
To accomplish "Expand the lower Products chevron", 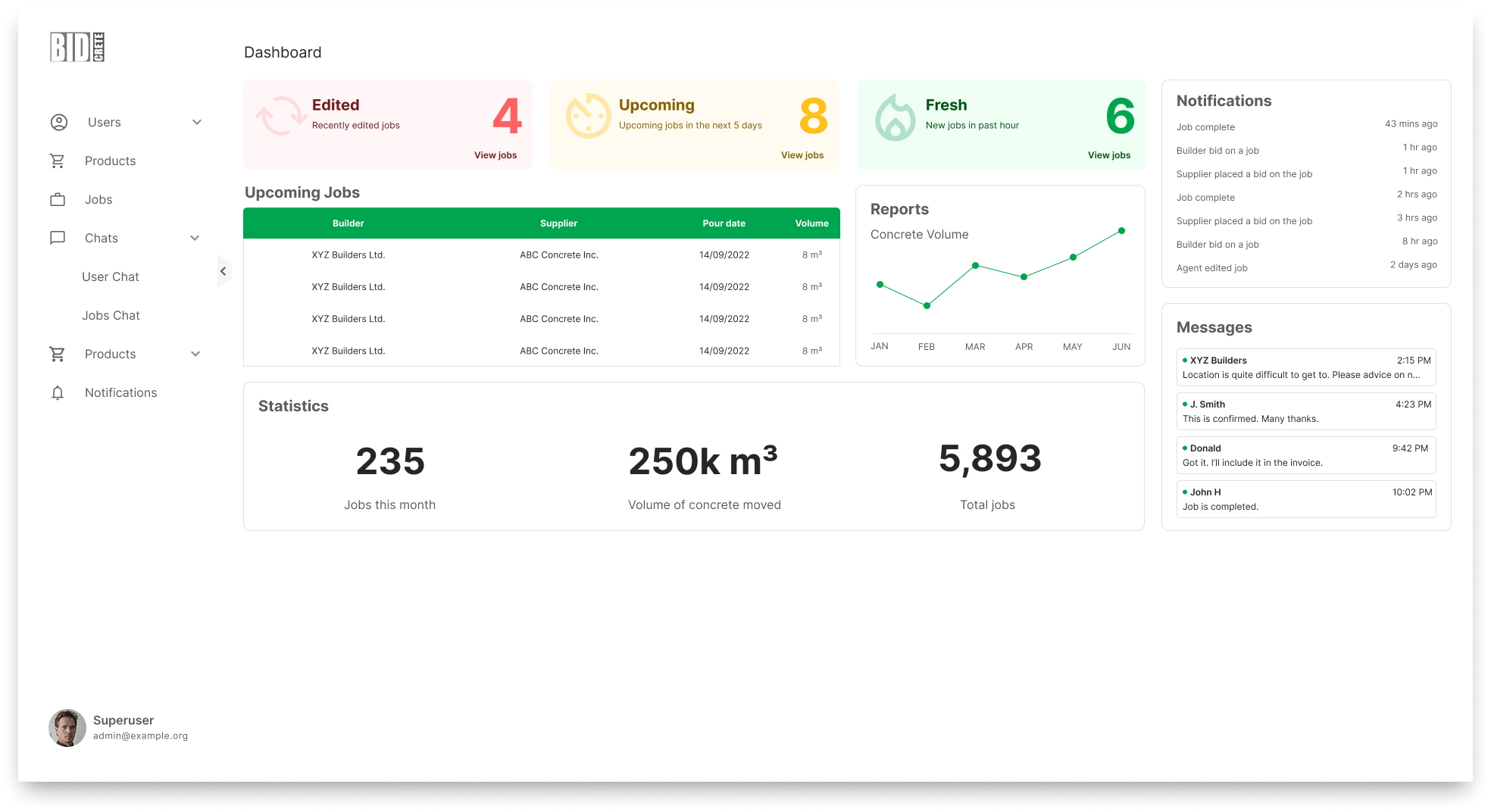I will (195, 354).
